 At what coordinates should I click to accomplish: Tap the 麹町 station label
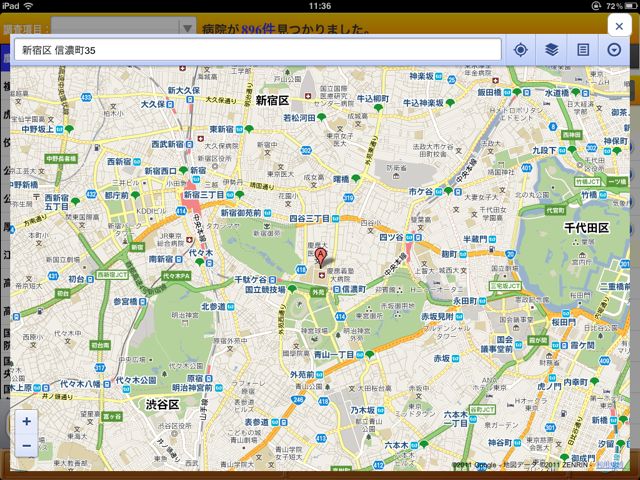[x=449, y=254]
